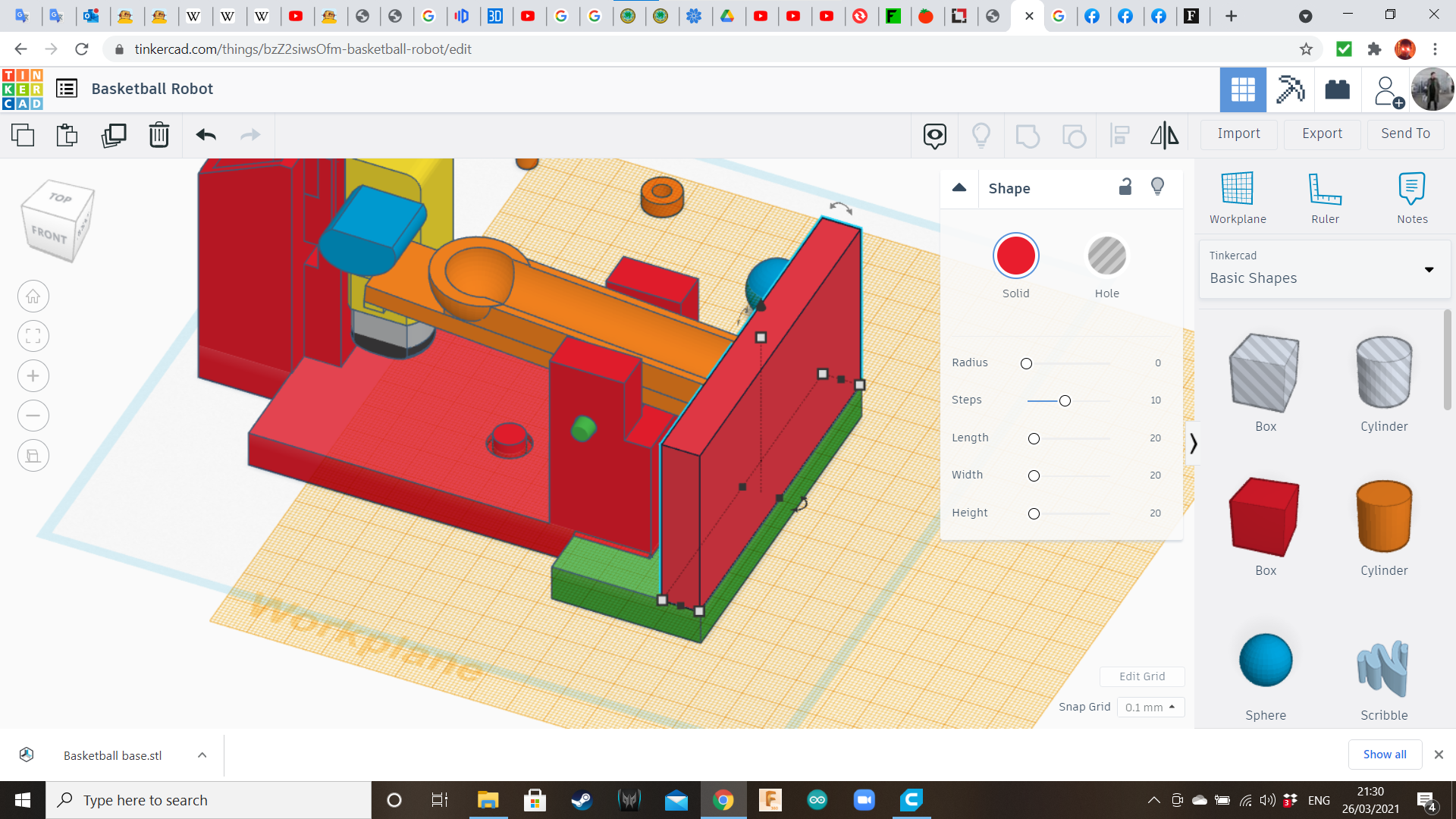Open the Align tool
1456x819 pixels.
point(1119,135)
